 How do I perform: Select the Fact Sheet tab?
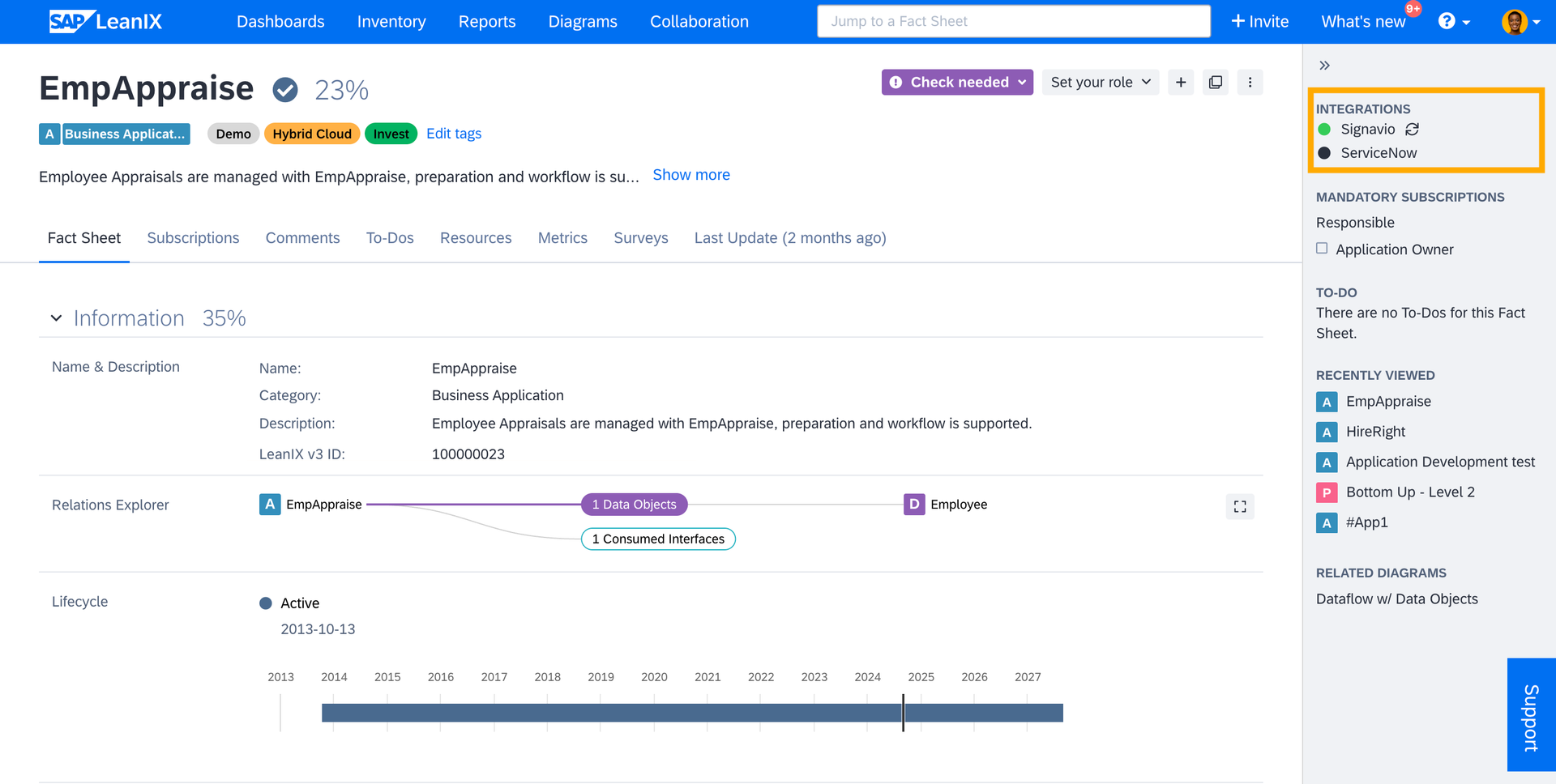pos(84,238)
